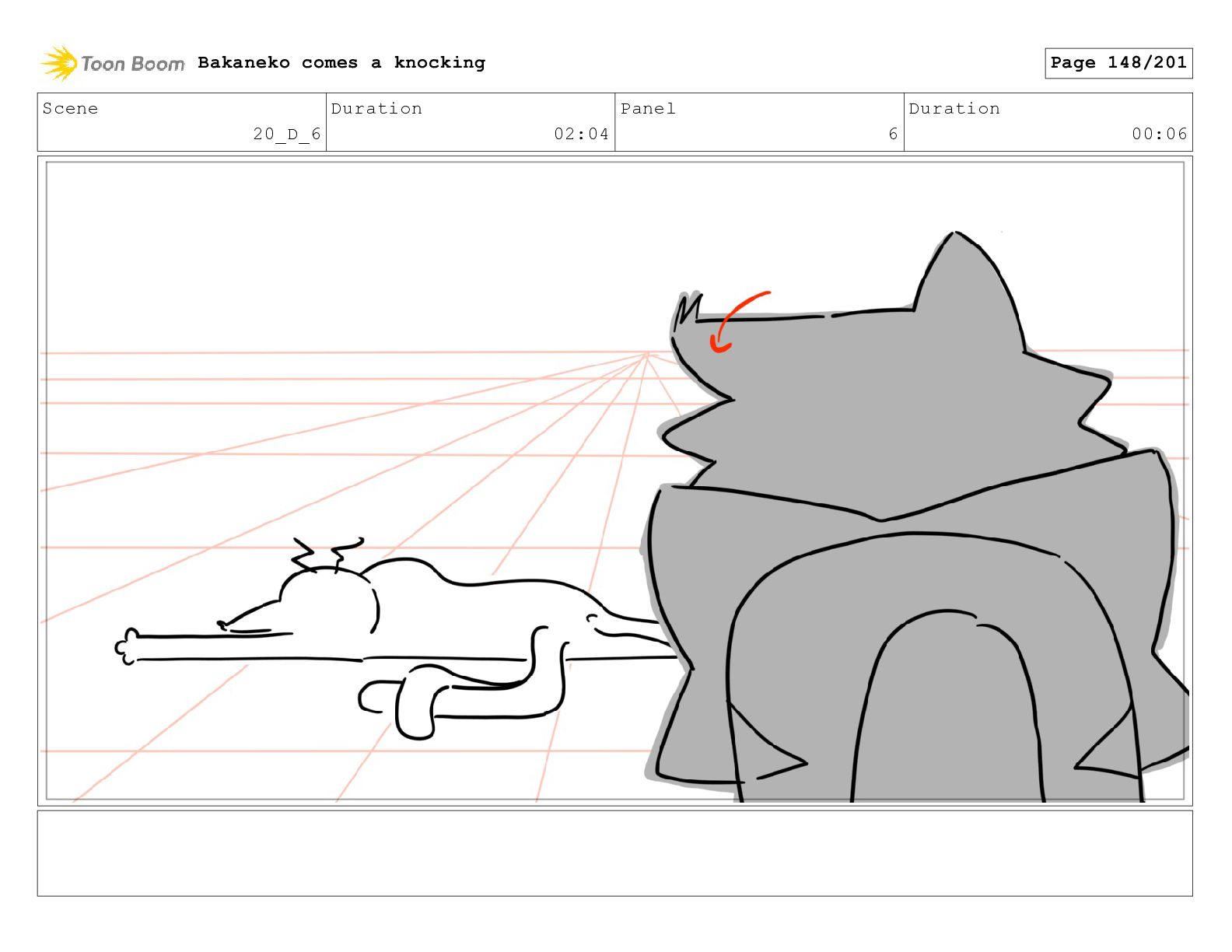The width and height of the screenshot is (1232, 952).
Task: Click the 'Scene' header label
Action: [x=70, y=109]
